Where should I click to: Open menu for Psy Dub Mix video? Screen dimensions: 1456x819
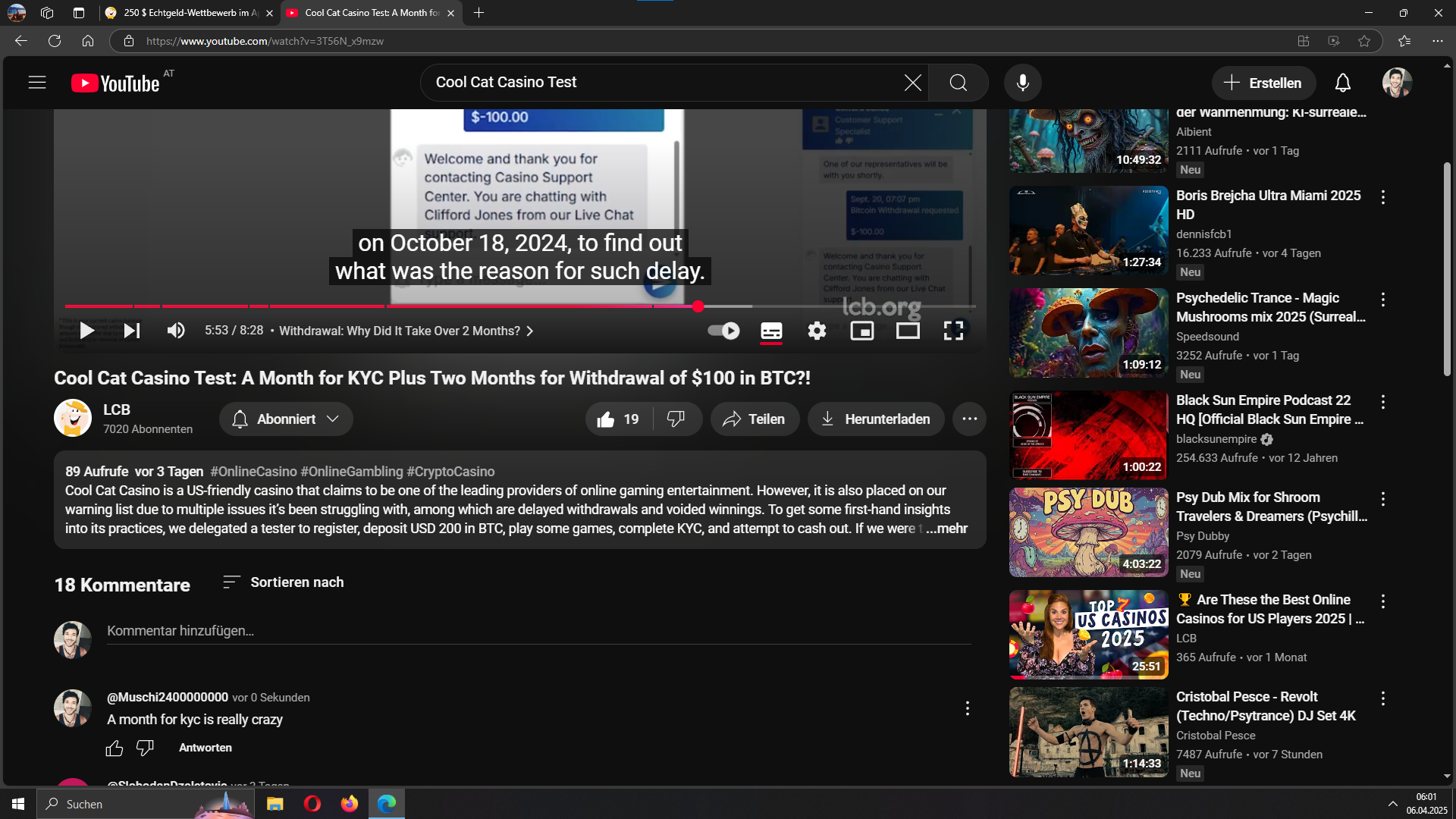pyautogui.click(x=1383, y=499)
